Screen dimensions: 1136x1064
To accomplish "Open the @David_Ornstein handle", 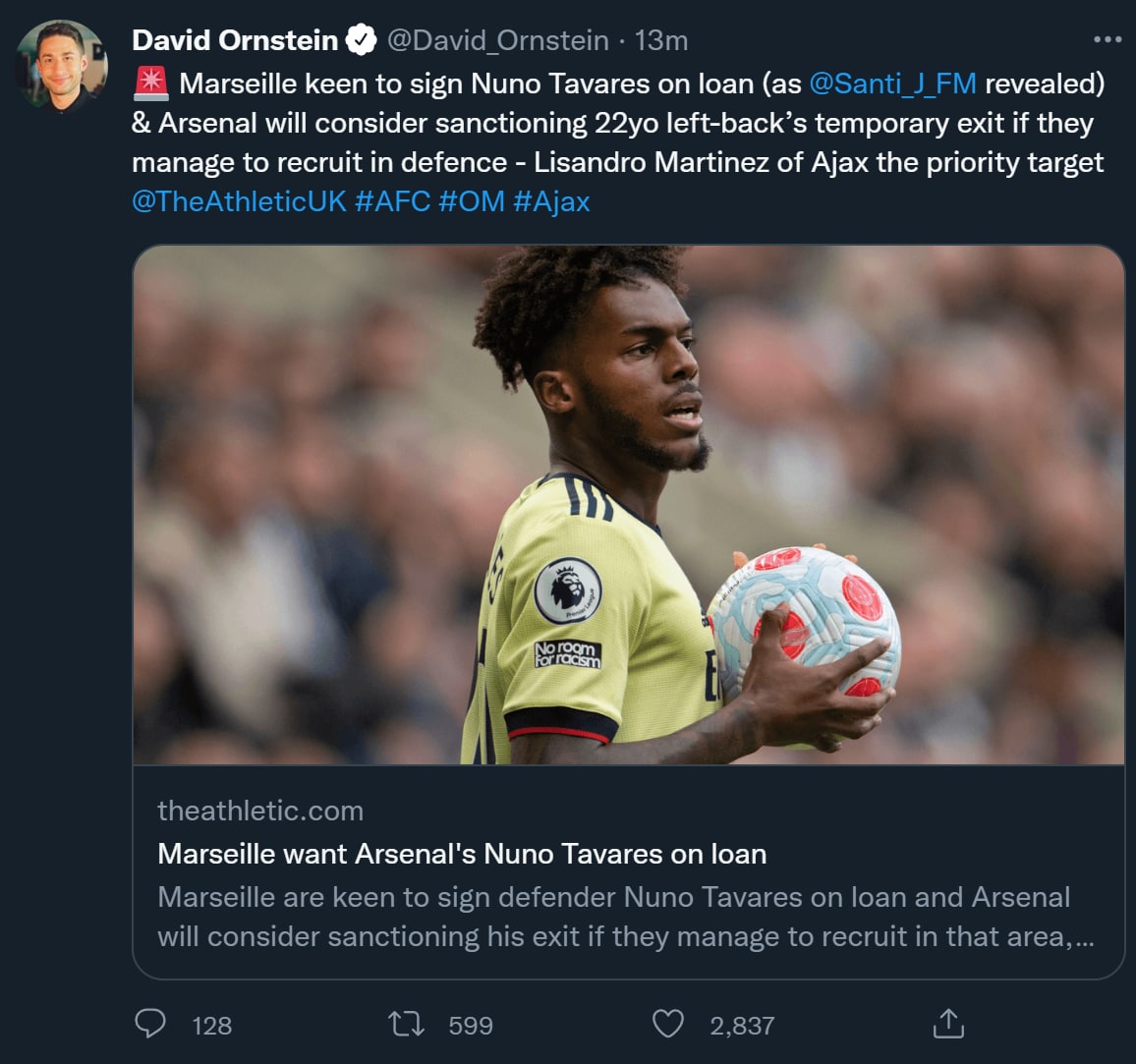I will click(498, 40).
